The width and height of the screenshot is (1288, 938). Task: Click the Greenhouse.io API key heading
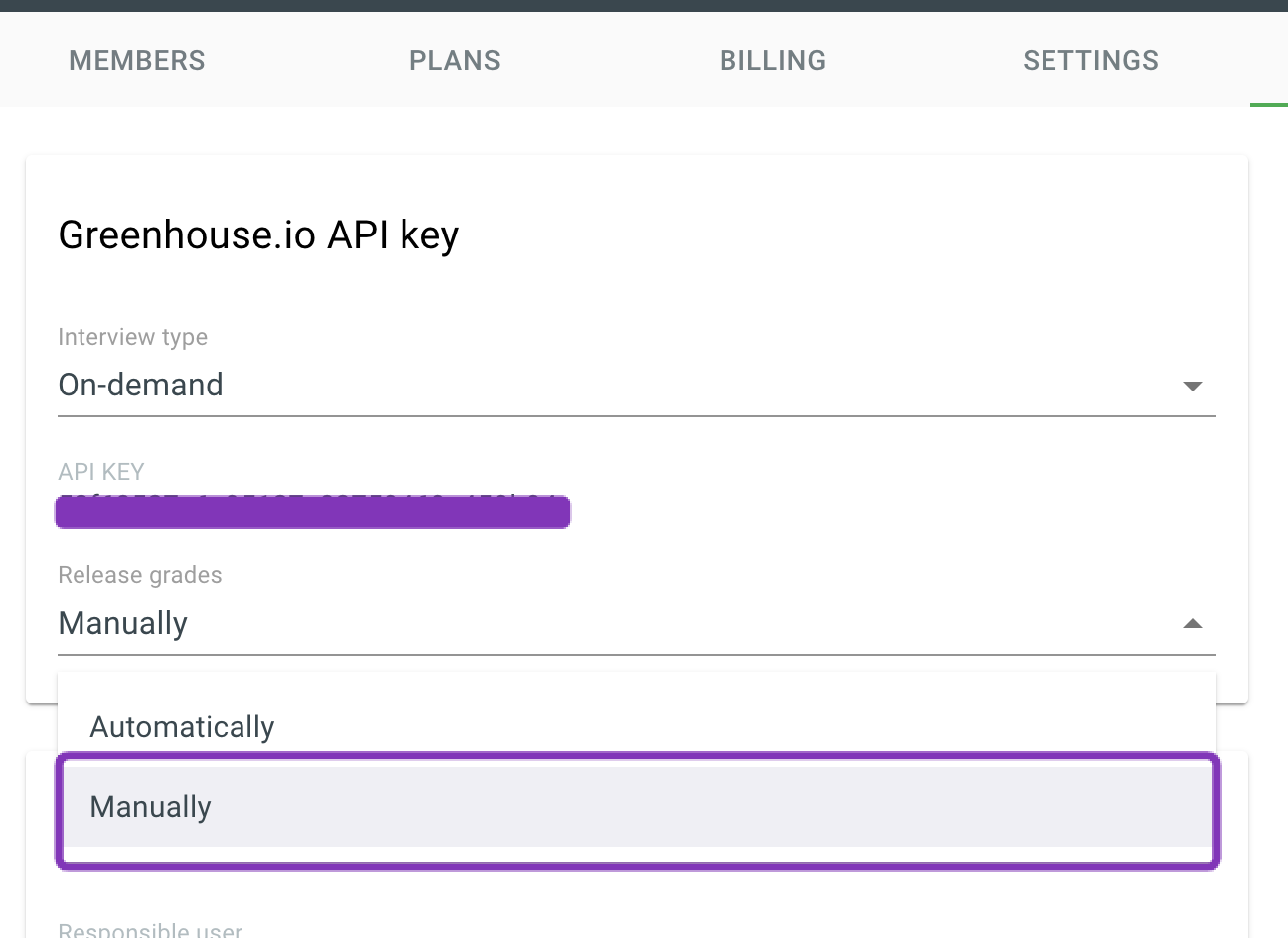pos(258,235)
